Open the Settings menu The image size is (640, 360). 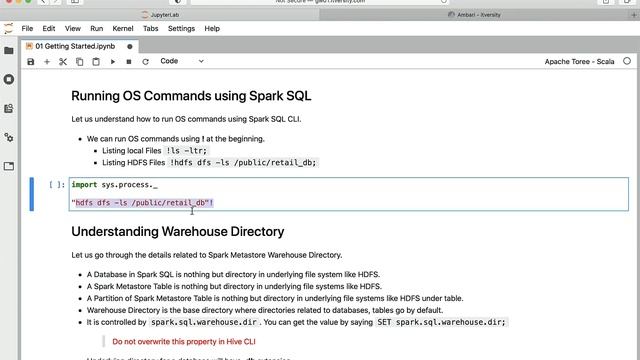click(x=181, y=29)
